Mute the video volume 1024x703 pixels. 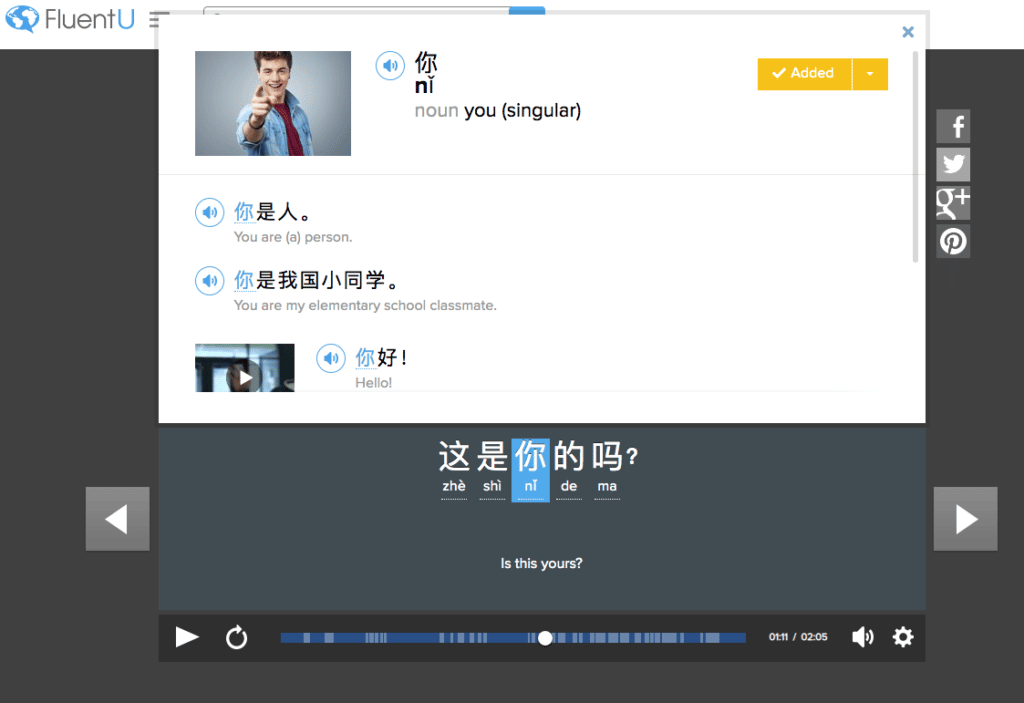(x=862, y=637)
